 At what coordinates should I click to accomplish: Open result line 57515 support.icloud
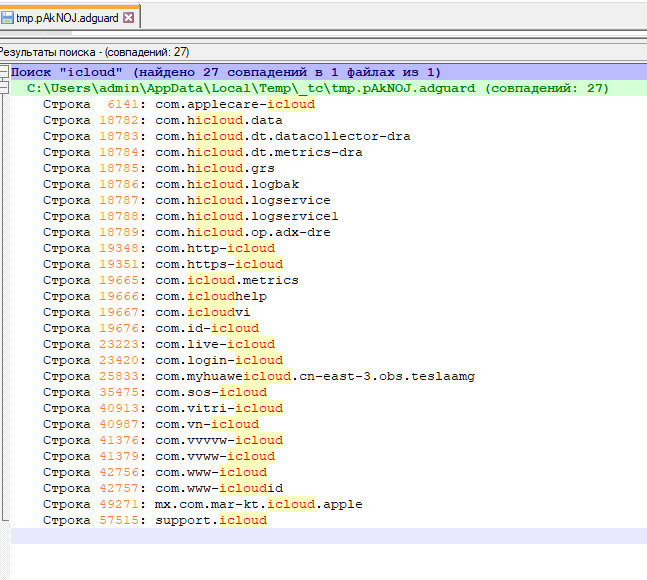155,521
